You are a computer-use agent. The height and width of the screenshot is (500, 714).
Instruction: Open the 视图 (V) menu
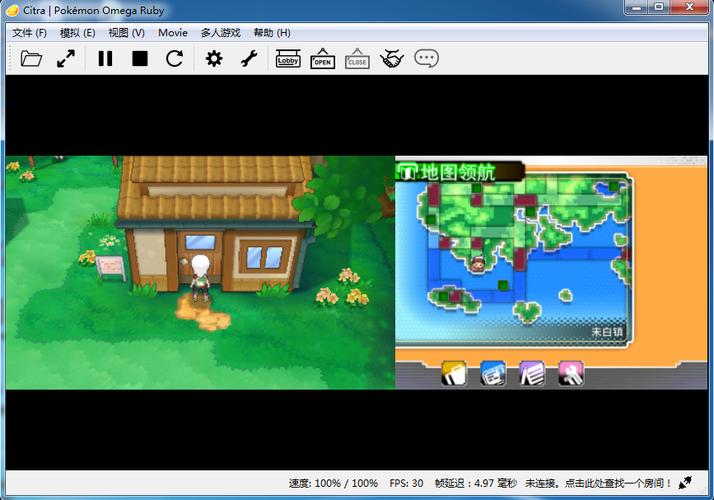[126, 33]
